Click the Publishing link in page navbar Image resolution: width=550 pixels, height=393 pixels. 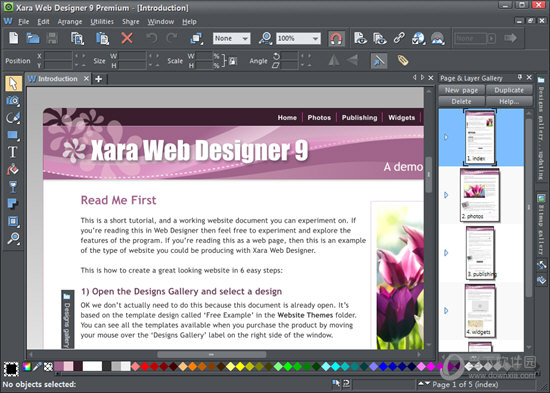click(360, 118)
